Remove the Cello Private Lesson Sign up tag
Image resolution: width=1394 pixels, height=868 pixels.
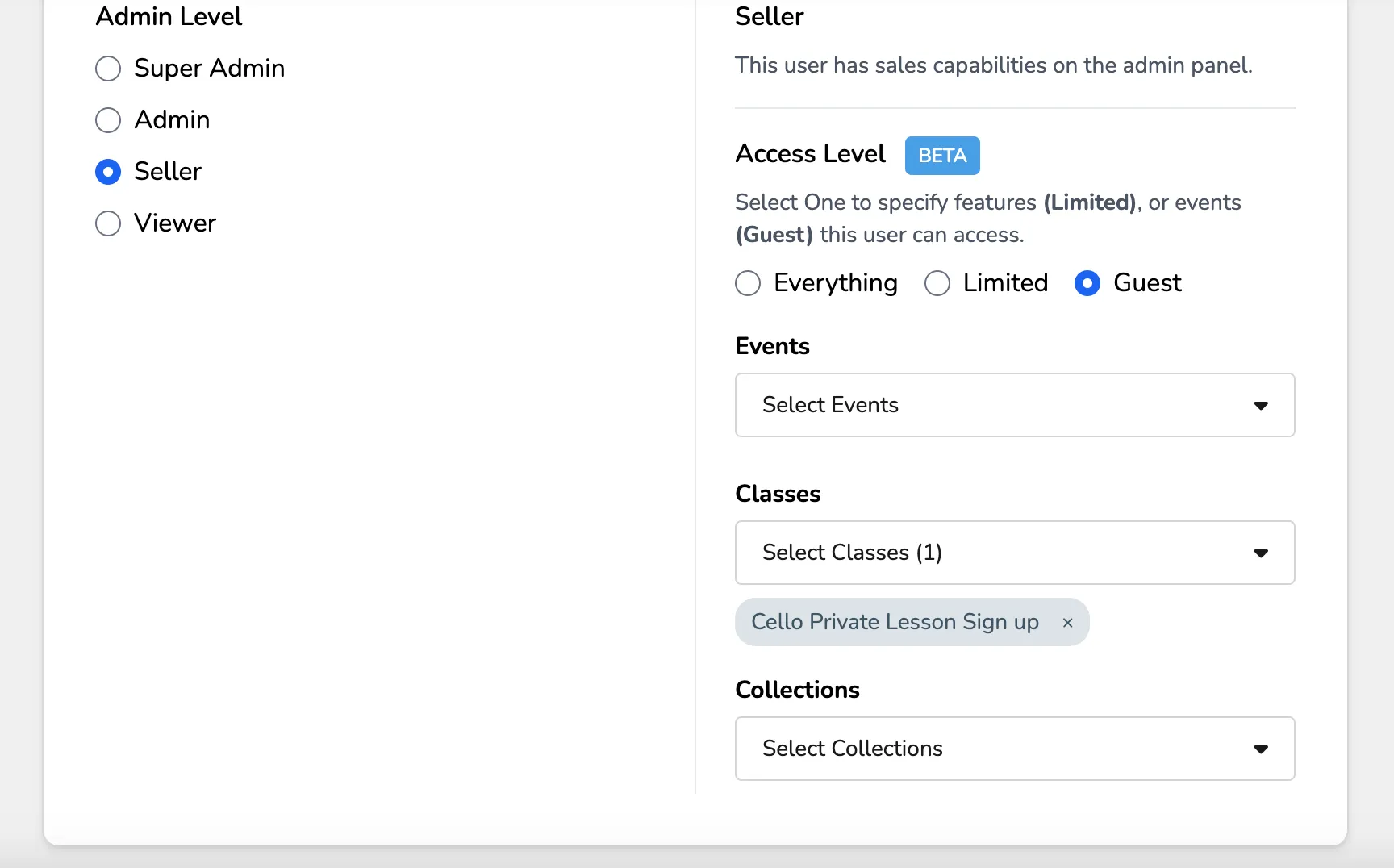(1067, 623)
